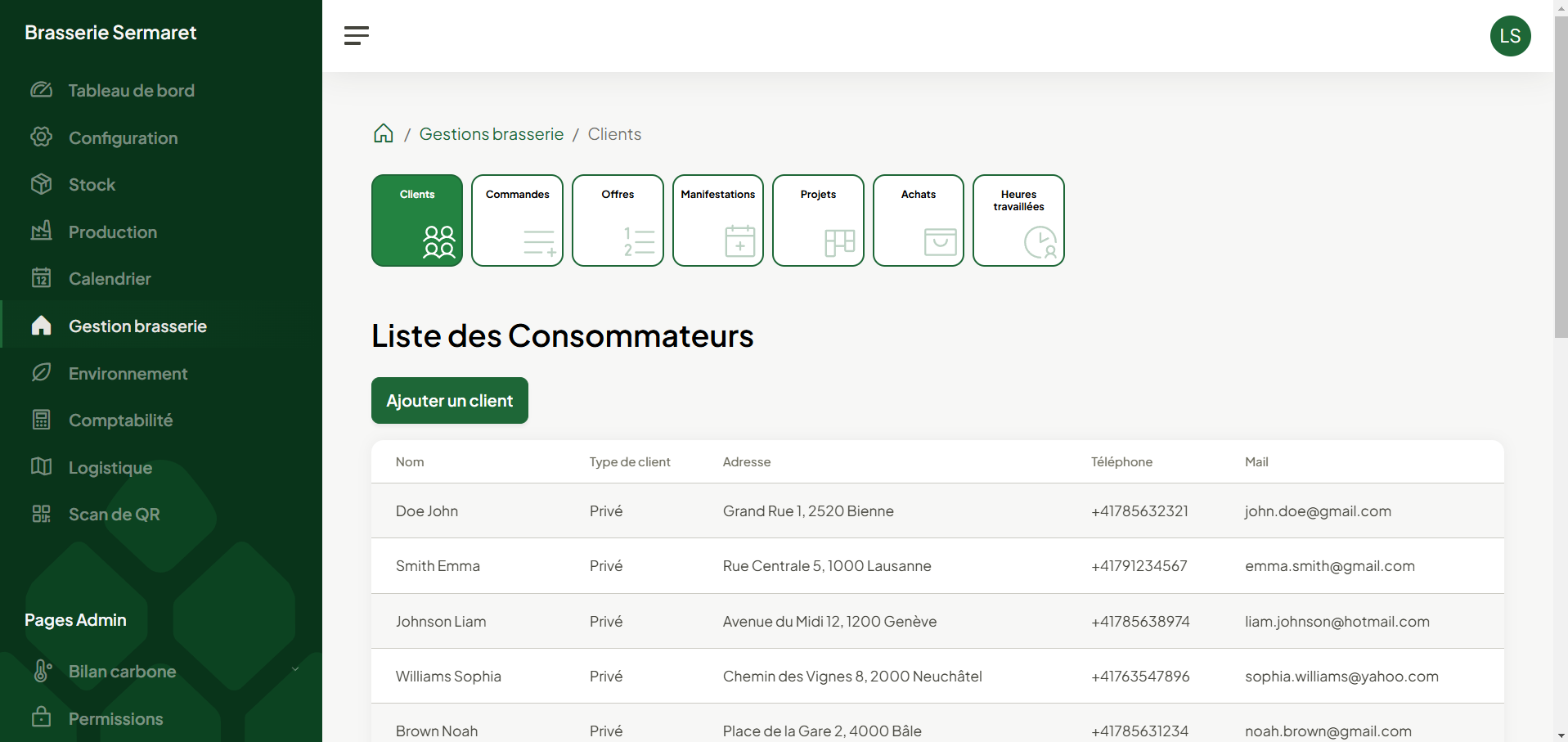The width and height of the screenshot is (1568, 742).
Task: Open the Calendrier page
Action: [109, 278]
